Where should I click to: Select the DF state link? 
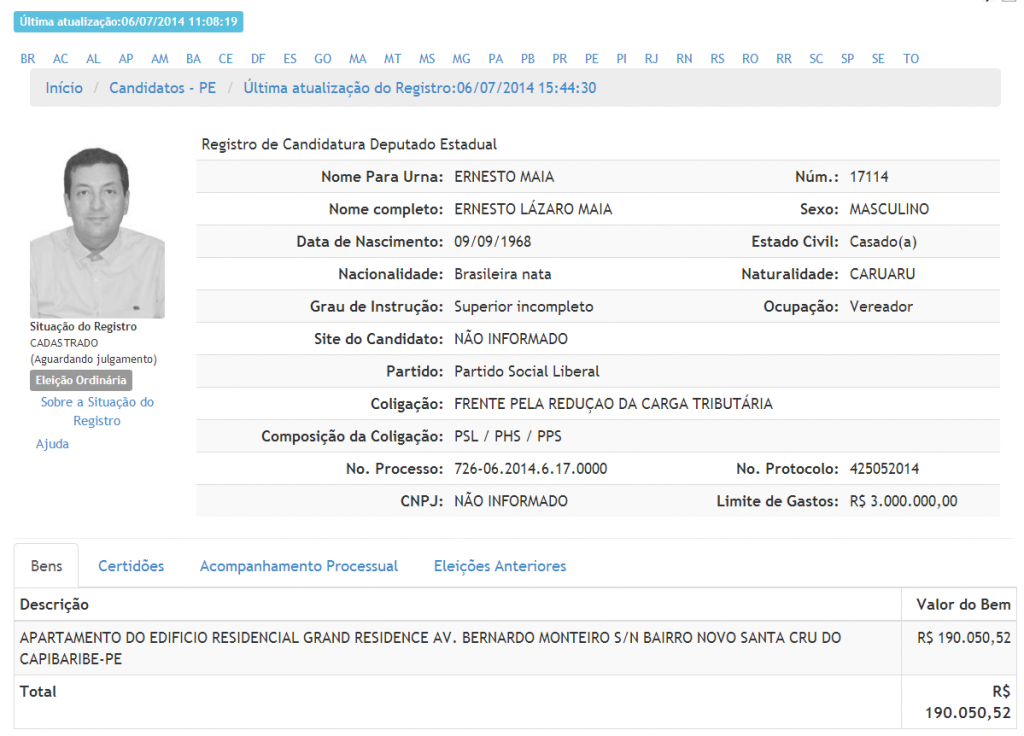click(258, 59)
